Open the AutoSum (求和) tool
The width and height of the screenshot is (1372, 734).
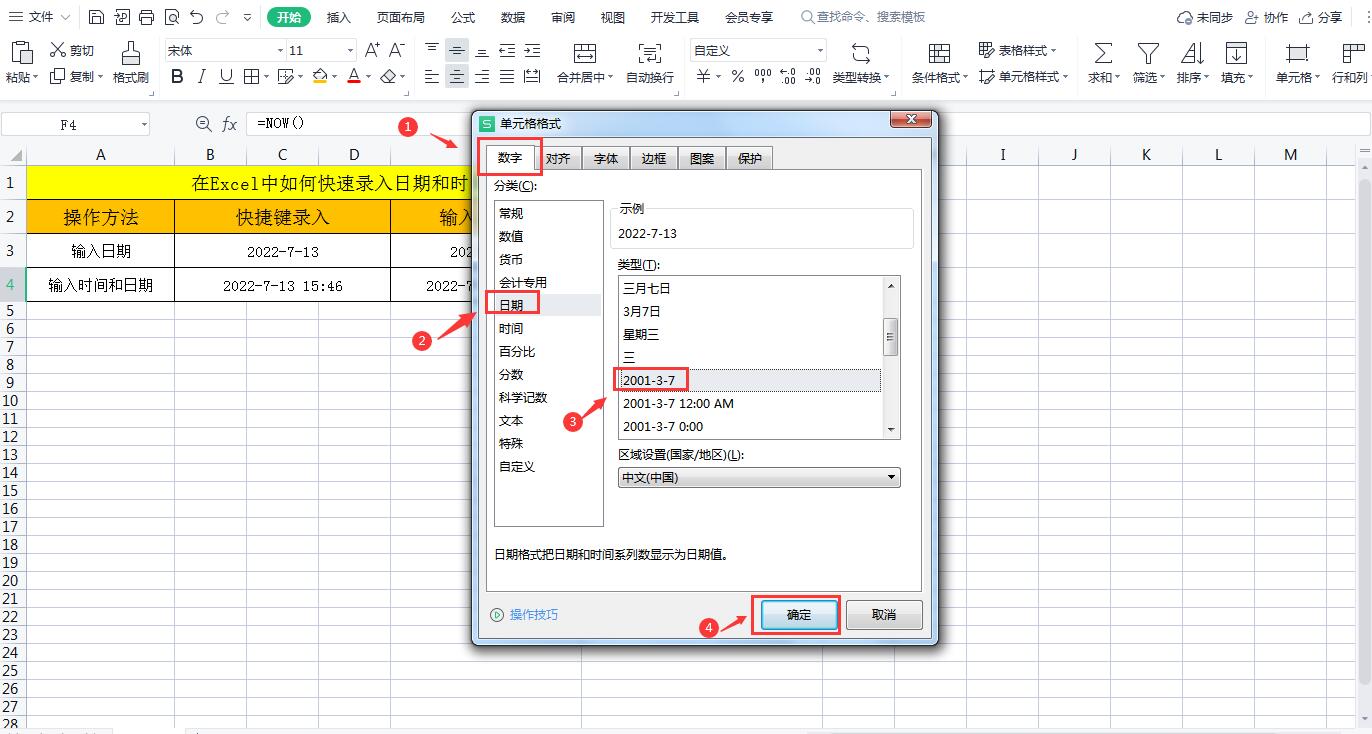[1102, 55]
